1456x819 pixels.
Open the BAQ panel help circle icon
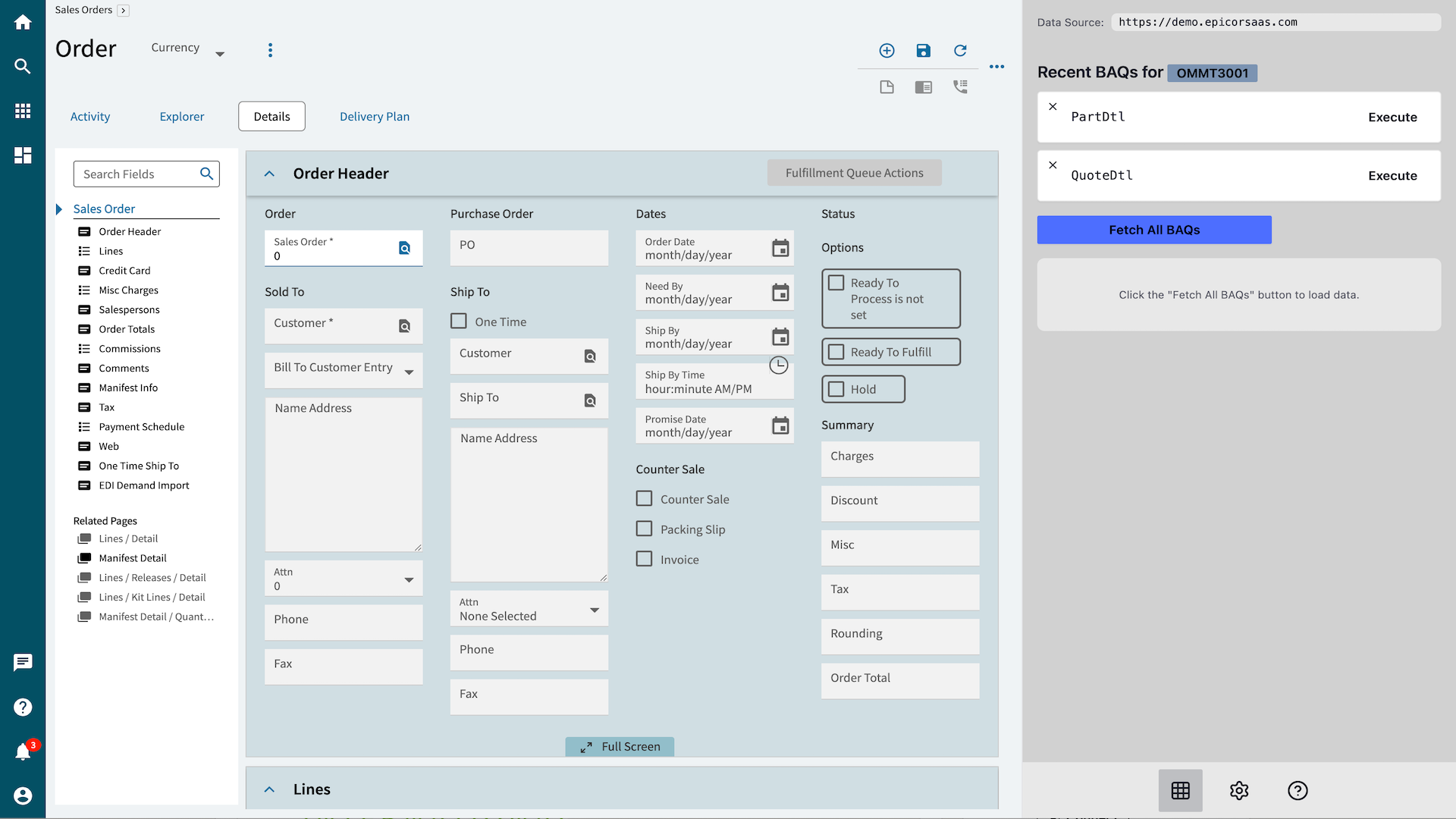(x=1298, y=790)
